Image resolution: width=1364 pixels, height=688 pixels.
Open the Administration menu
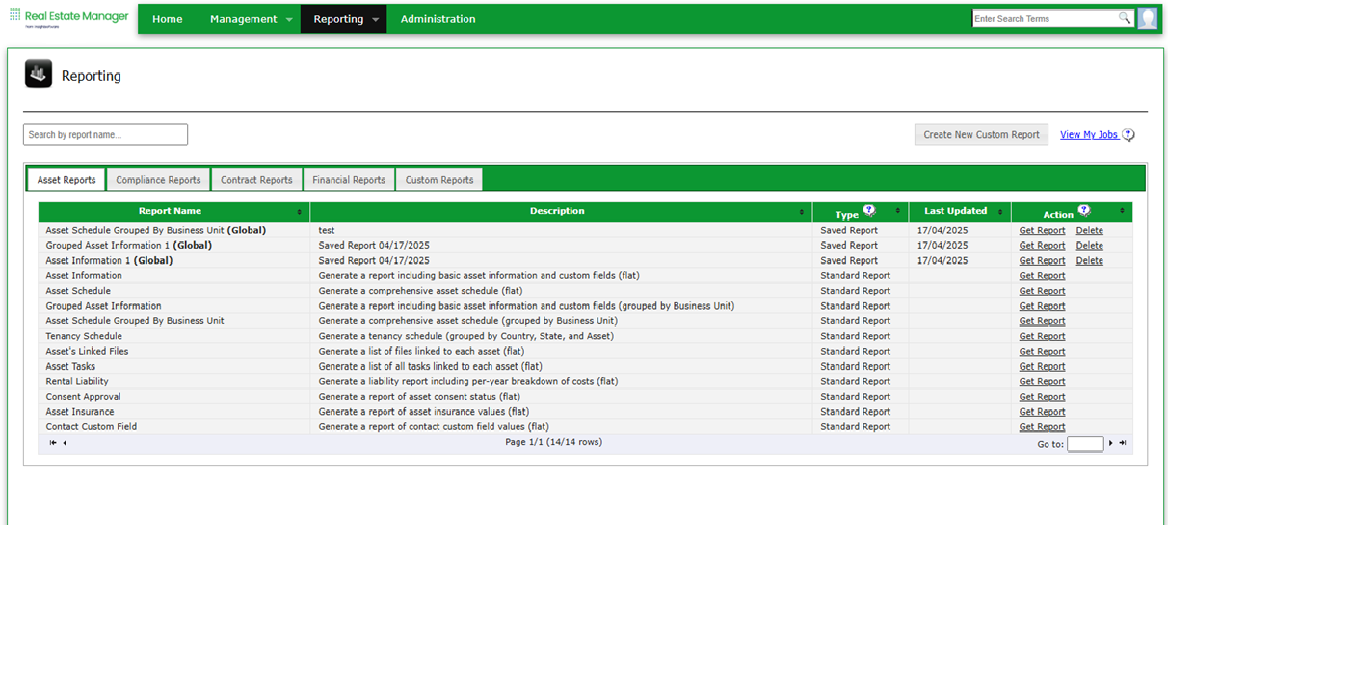click(x=438, y=19)
